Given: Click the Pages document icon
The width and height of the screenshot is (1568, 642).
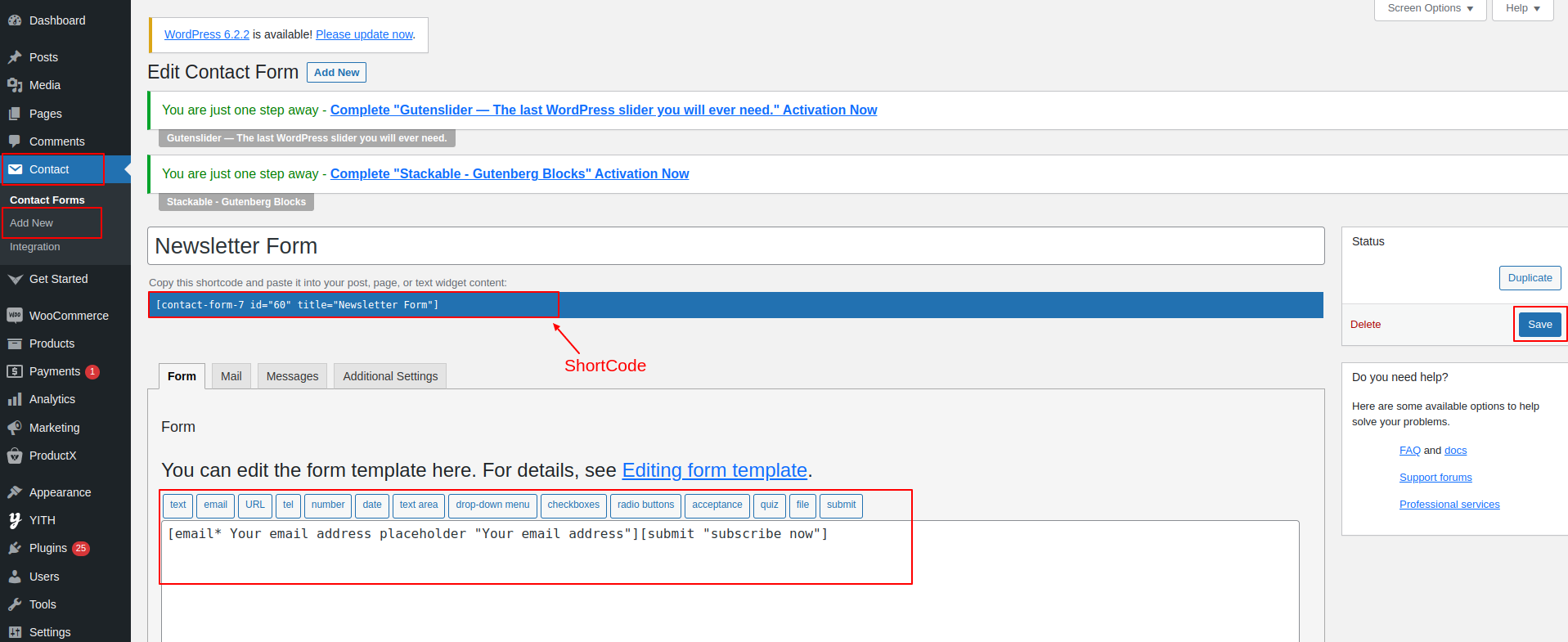Looking at the screenshot, I should coord(15,114).
